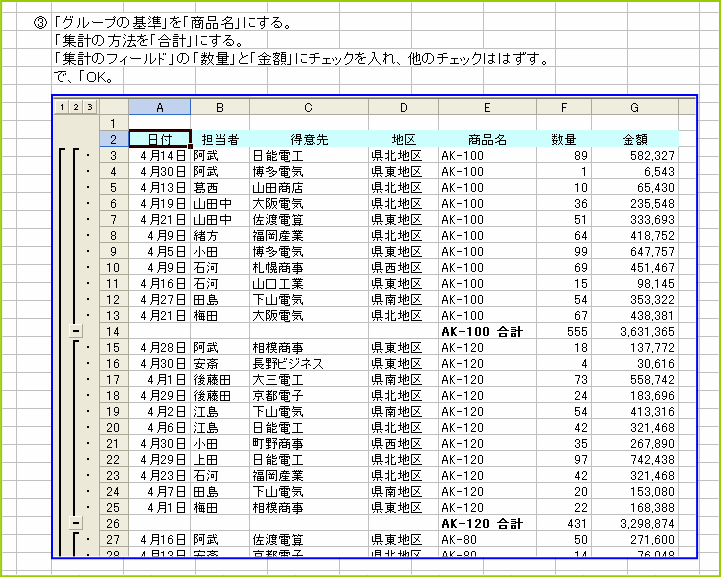Click outline level 1 button
The width and height of the screenshot is (721, 577).
[62, 107]
